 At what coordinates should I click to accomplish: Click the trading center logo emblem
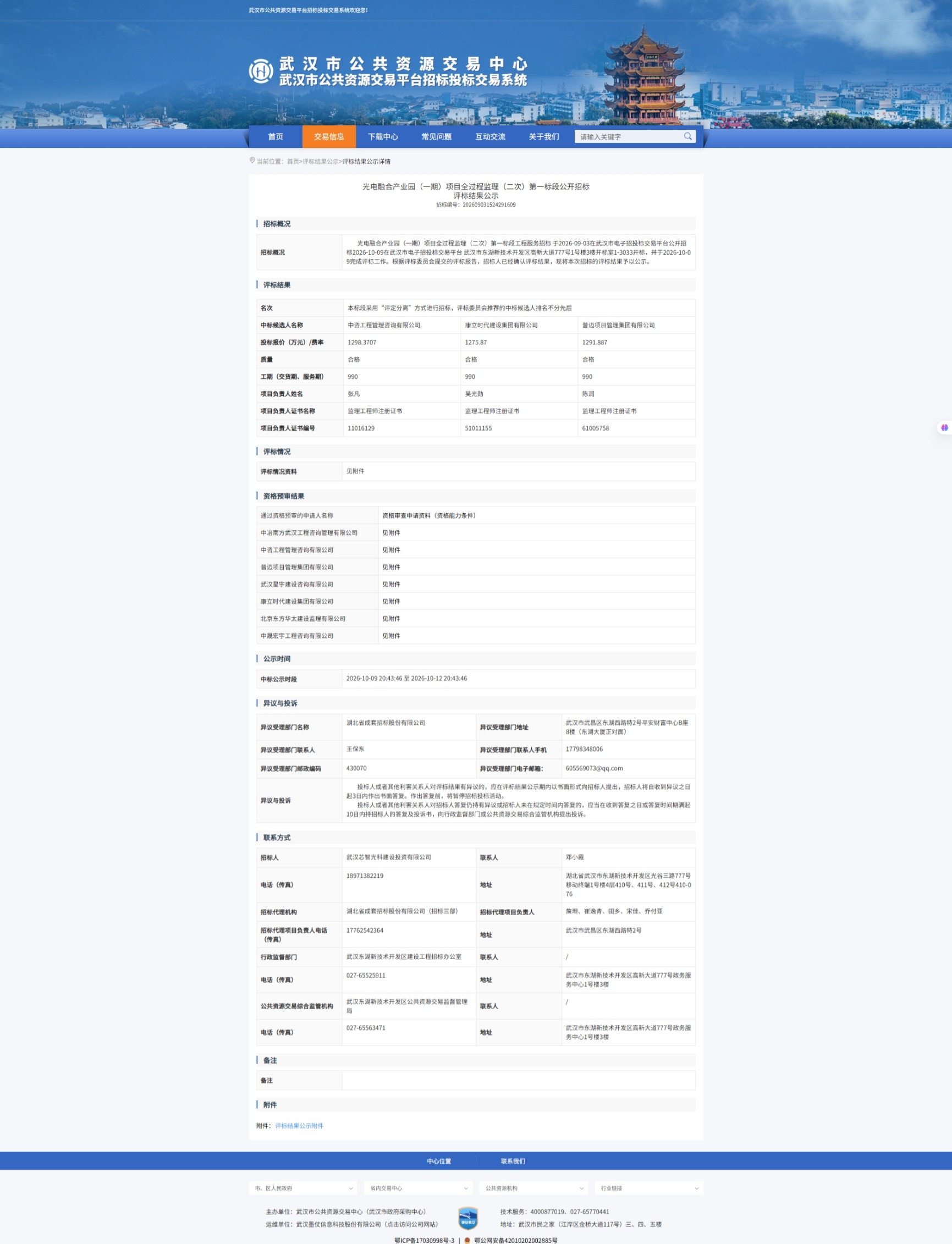(261, 71)
